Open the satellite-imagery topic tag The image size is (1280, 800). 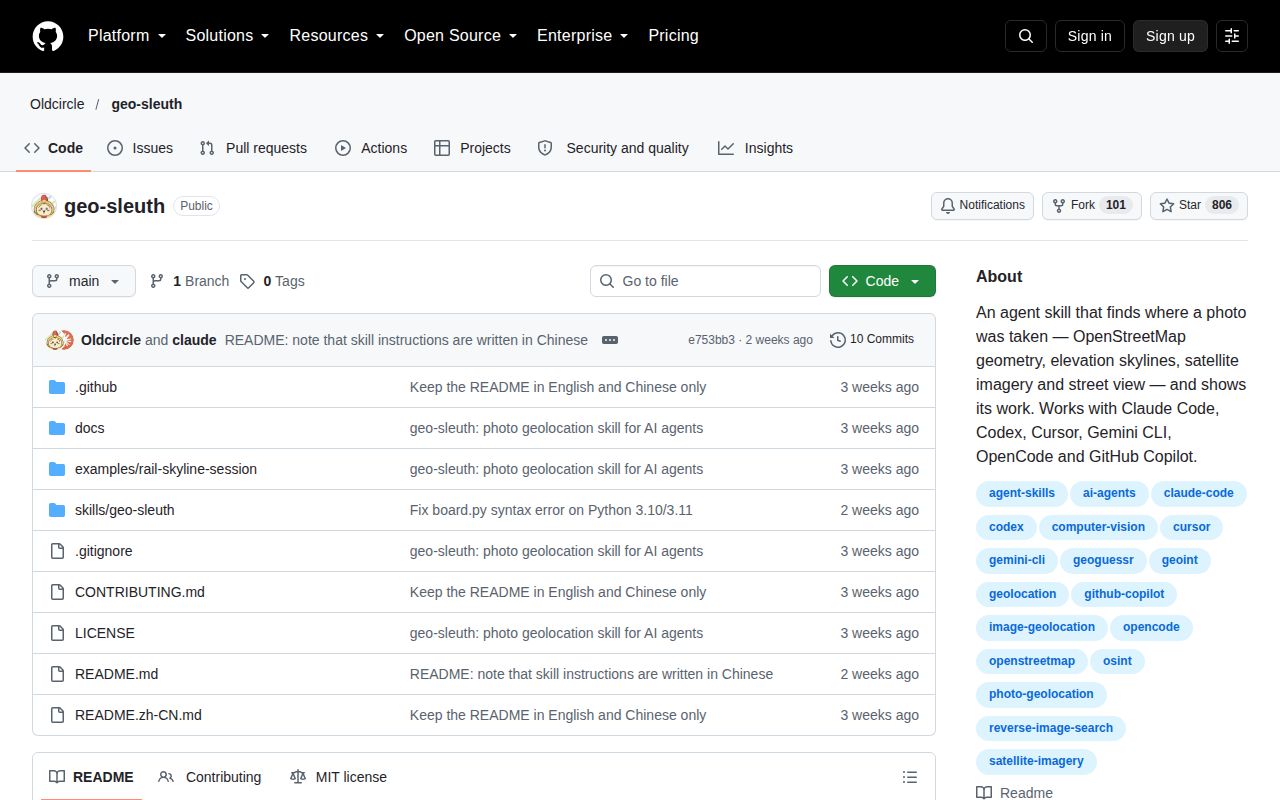pyautogui.click(x=1036, y=761)
